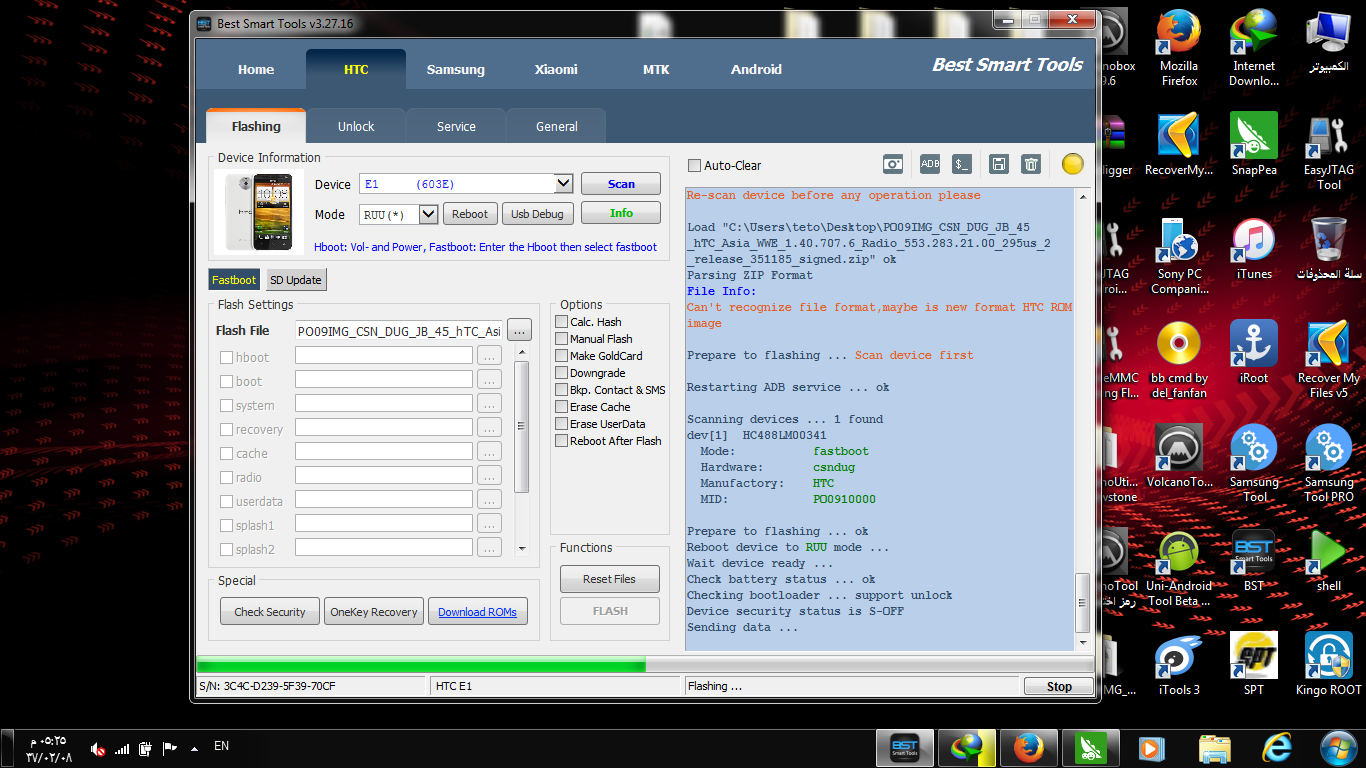Open the command terminal icon in log toolbar
1366x768 pixels.
962,164
